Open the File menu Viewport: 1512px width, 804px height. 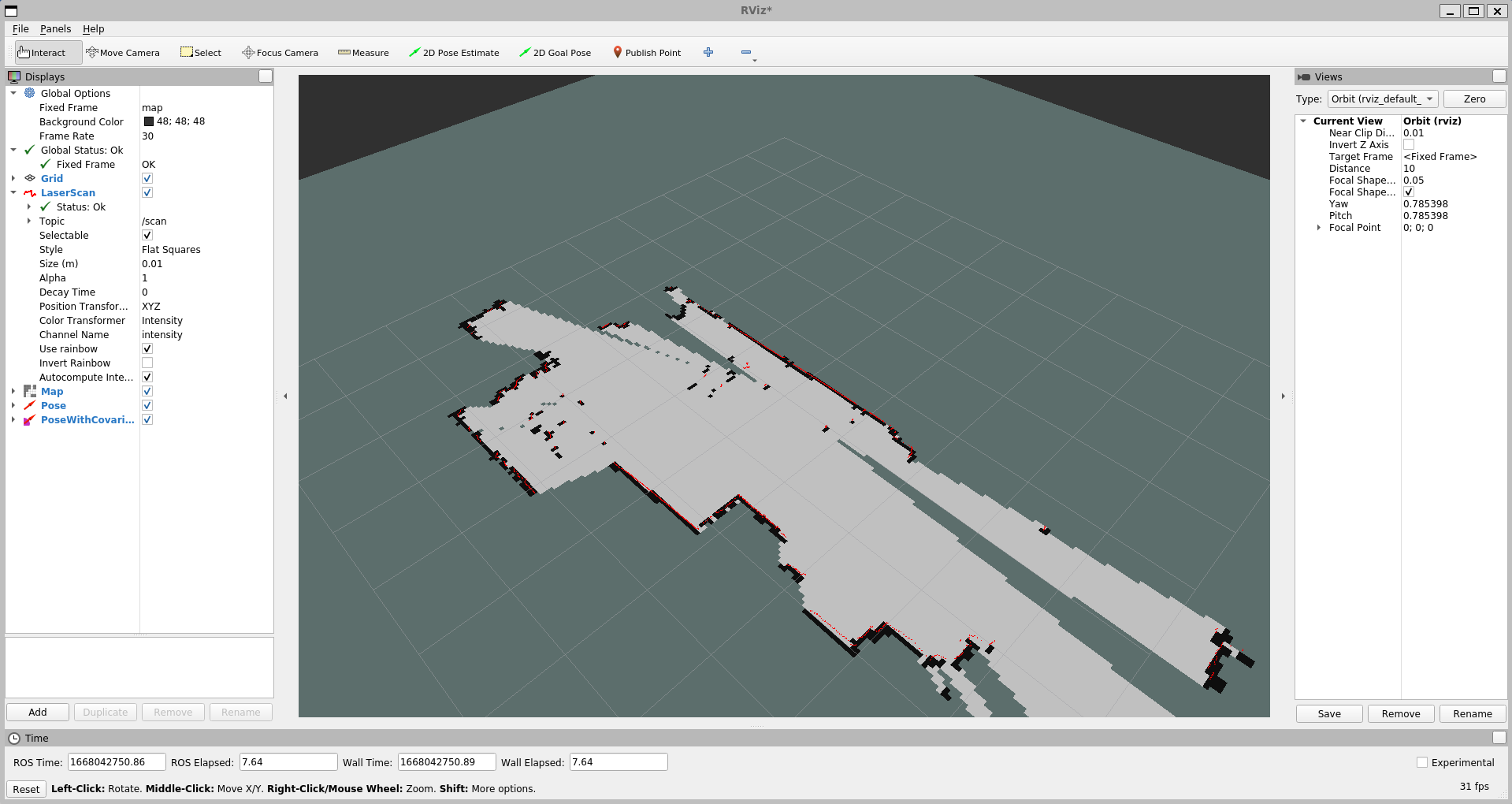(x=20, y=29)
